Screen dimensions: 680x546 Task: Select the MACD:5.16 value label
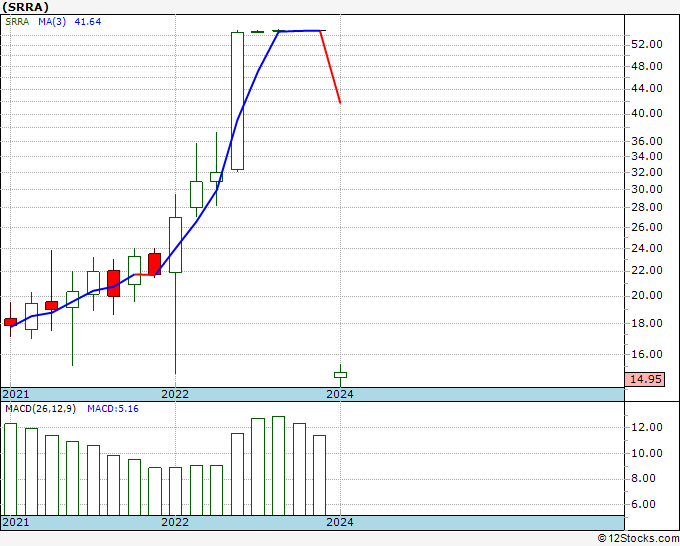point(113,409)
